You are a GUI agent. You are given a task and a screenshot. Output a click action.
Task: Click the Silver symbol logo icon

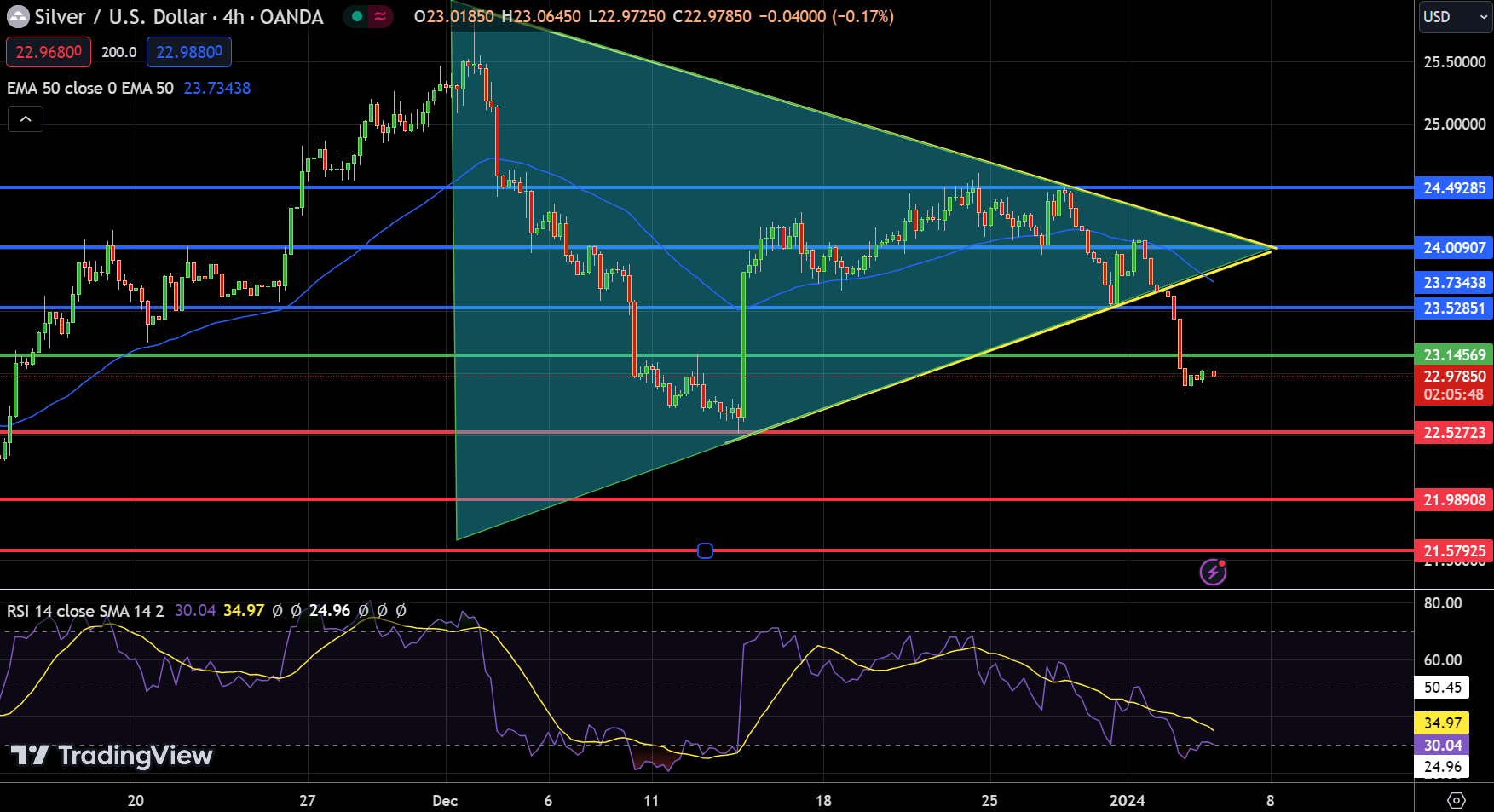click(18, 16)
